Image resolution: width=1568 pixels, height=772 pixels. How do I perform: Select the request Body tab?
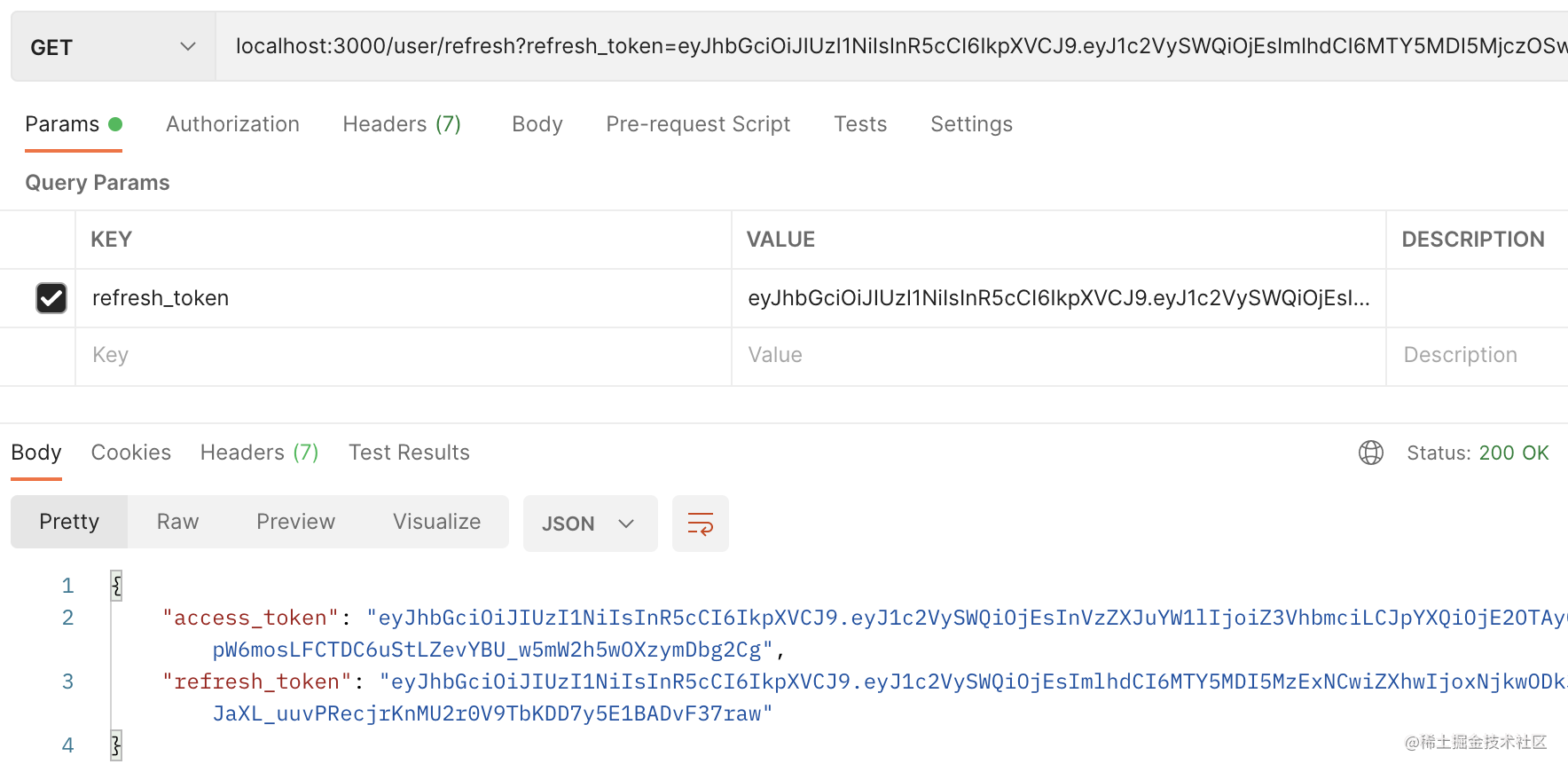click(x=537, y=124)
